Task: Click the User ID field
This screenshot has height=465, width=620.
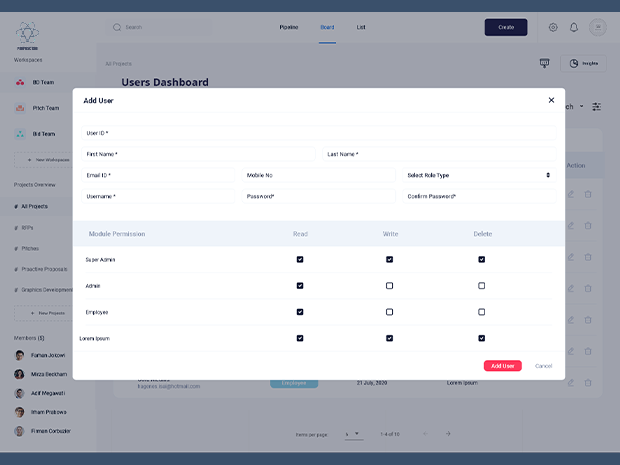Action: point(319,133)
